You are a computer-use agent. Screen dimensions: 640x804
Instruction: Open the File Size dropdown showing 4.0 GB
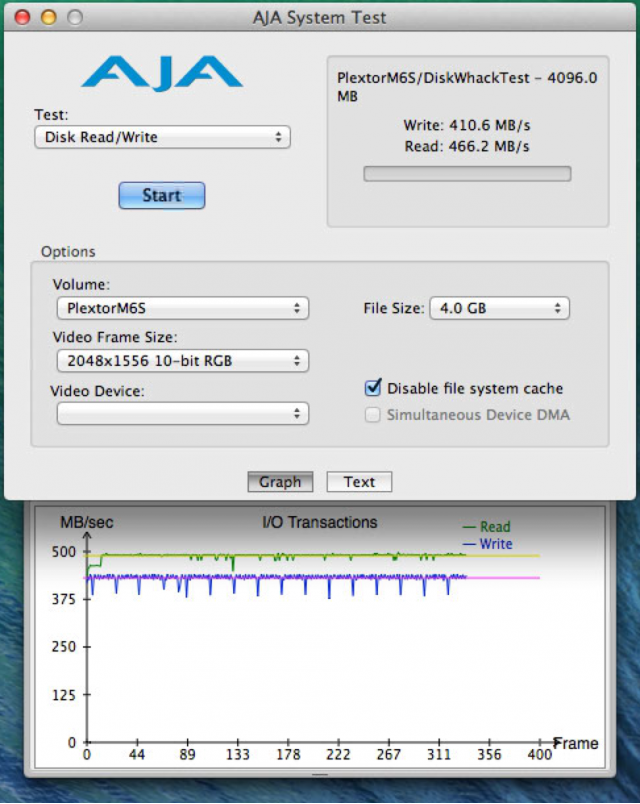[499, 308]
